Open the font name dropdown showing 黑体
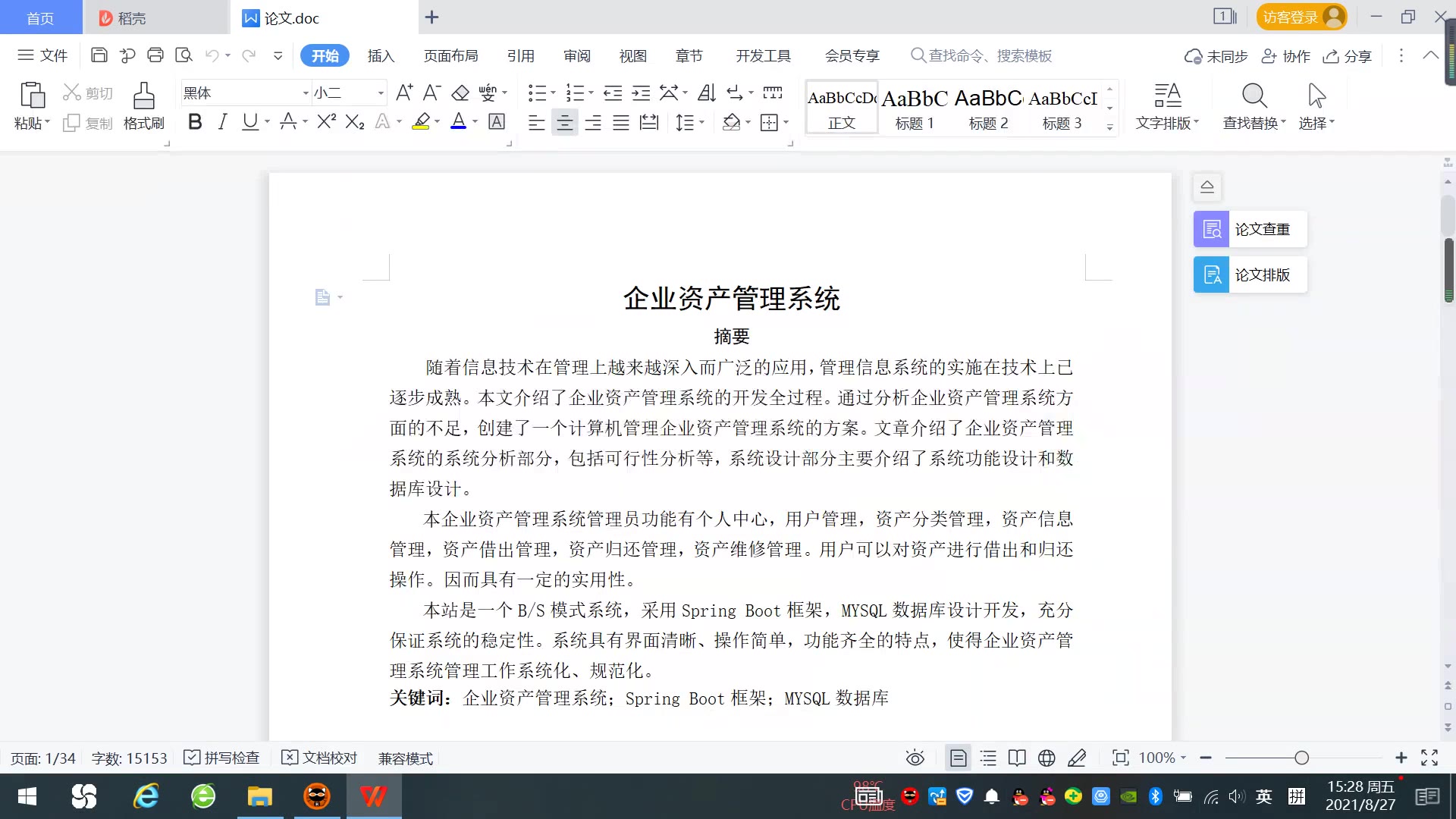This screenshot has width=1456, height=819. click(306, 93)
